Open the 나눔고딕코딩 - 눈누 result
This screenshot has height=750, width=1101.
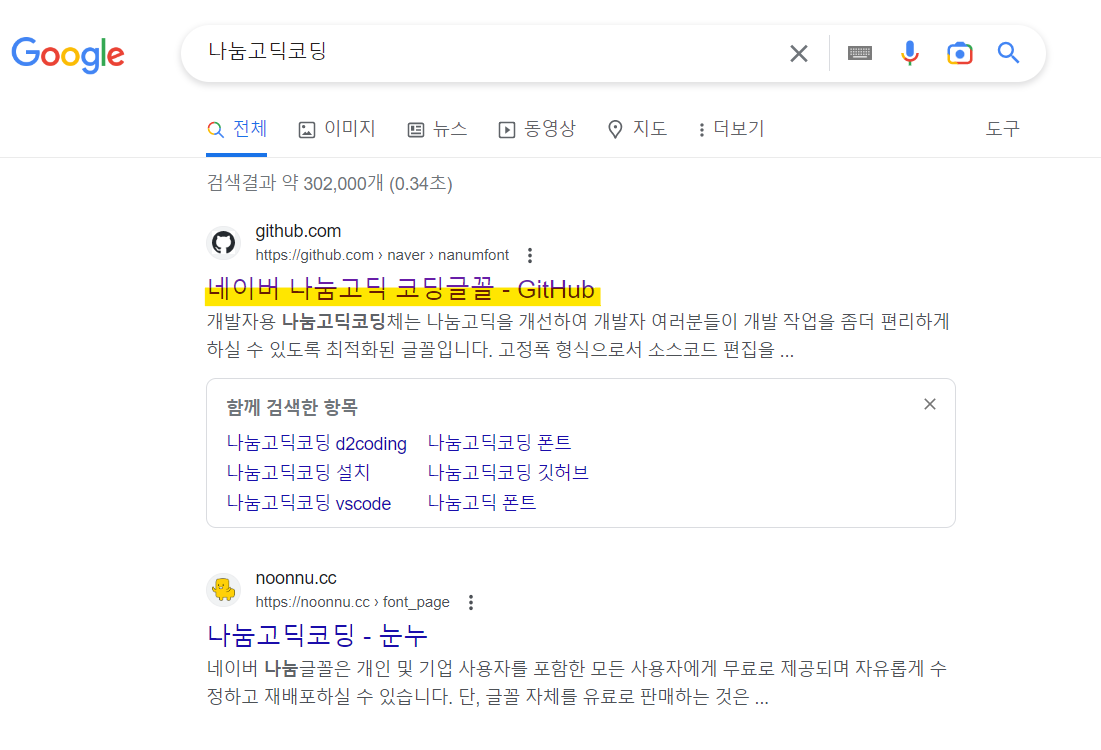317,636
